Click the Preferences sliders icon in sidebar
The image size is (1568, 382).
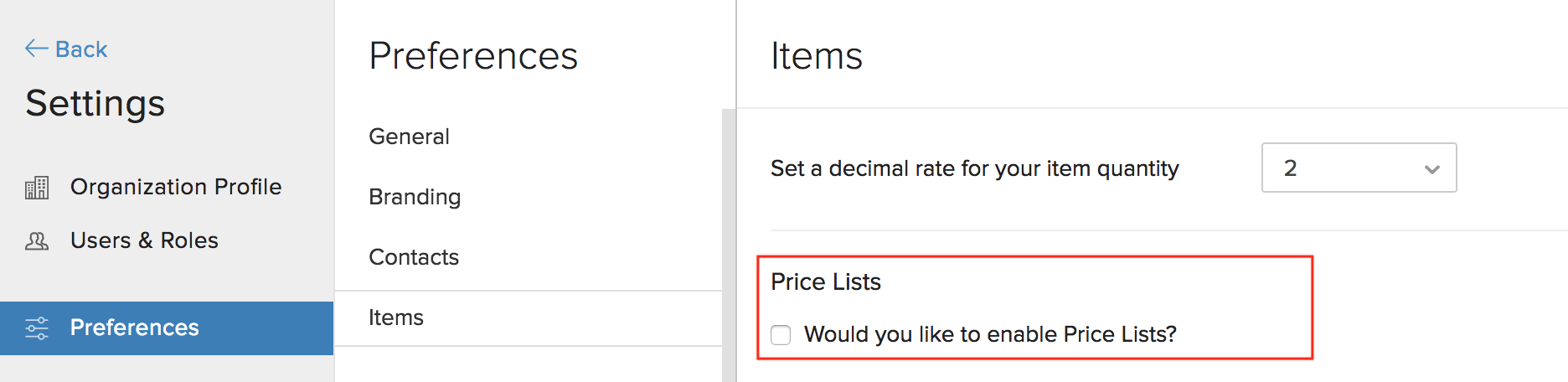pos(37,328)
